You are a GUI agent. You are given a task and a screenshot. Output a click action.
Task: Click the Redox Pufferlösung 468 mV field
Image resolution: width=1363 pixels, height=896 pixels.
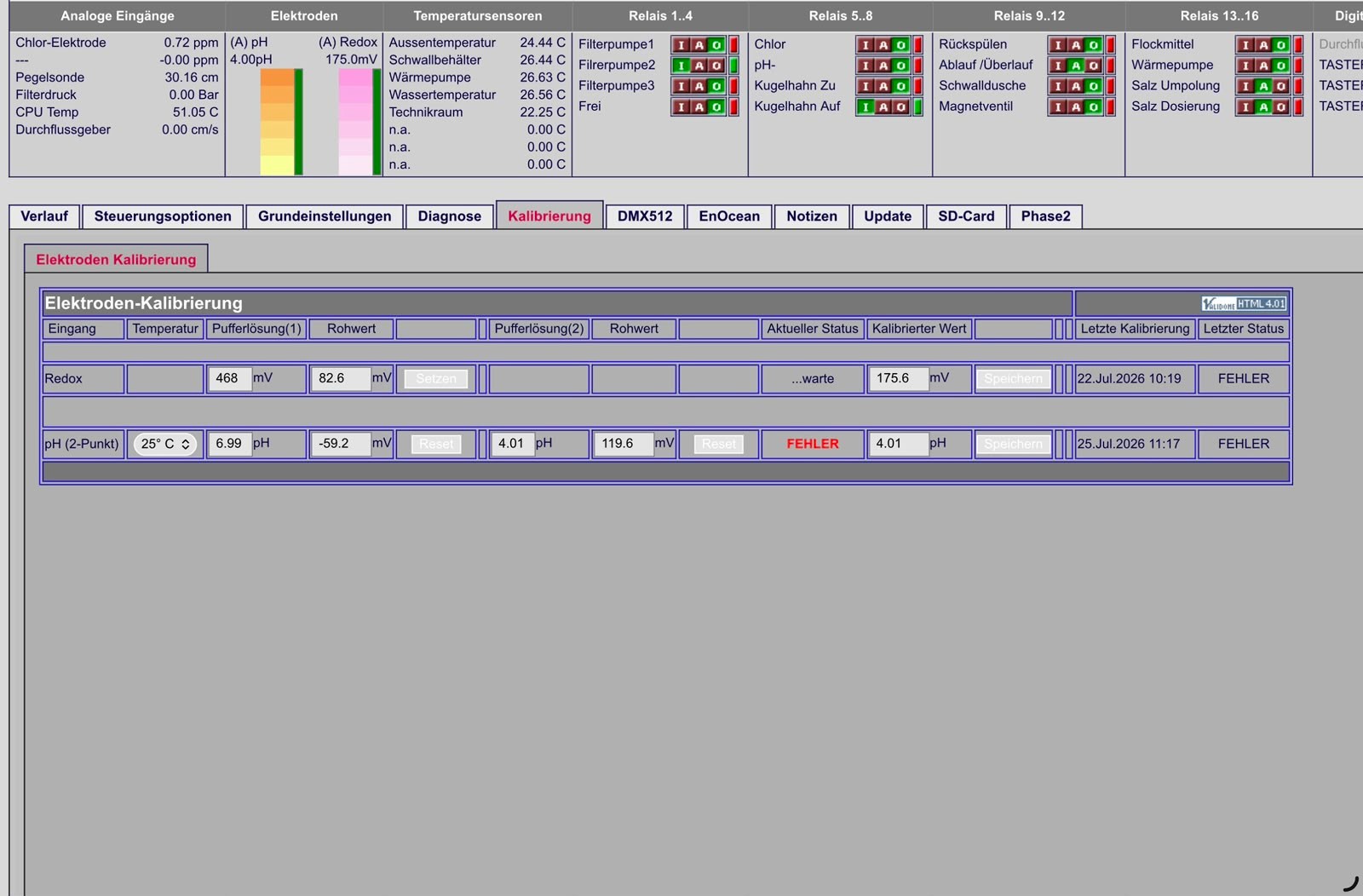point(229,378)
